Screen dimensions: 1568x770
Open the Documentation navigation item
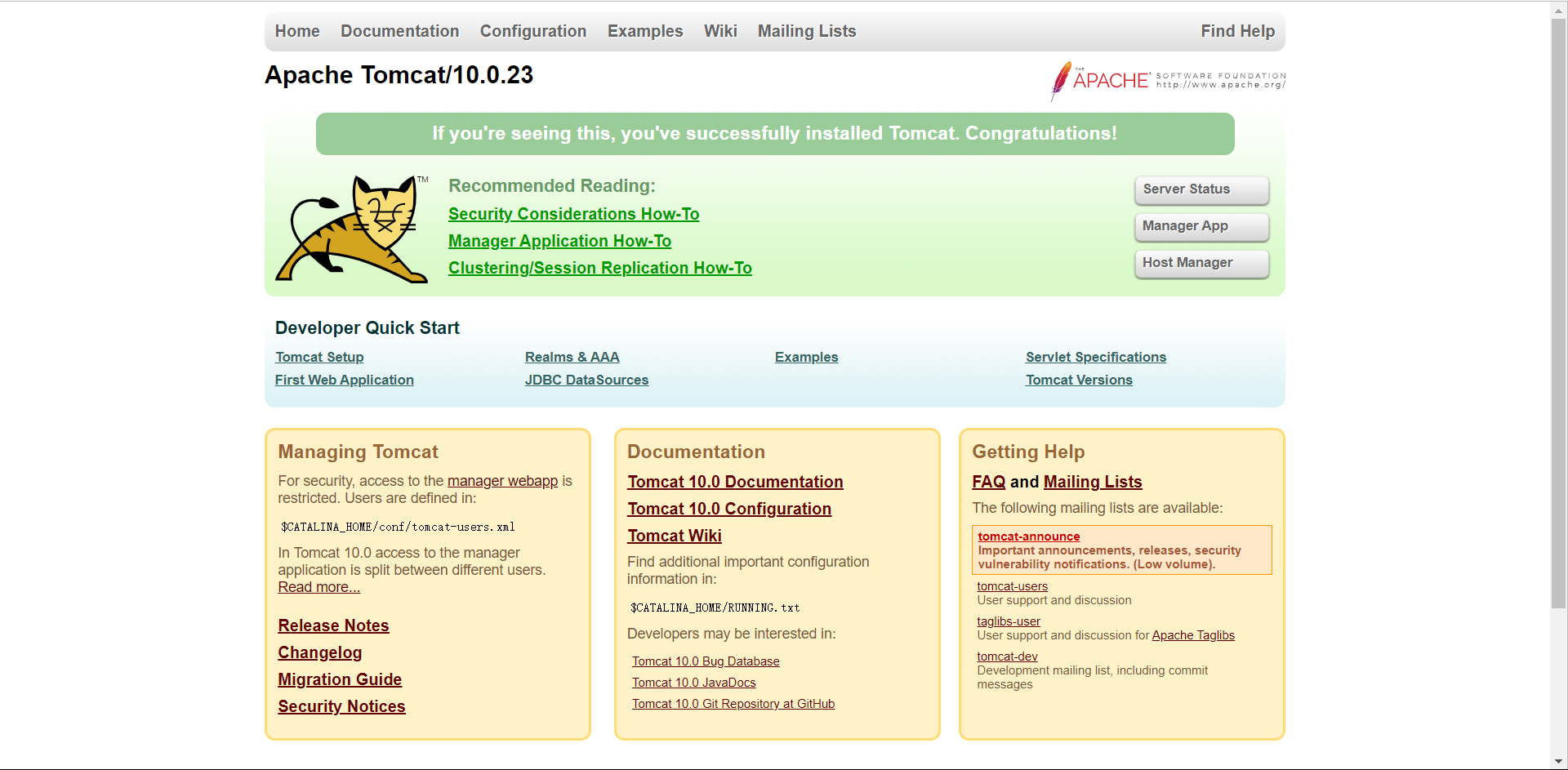[x=399, y=31]
